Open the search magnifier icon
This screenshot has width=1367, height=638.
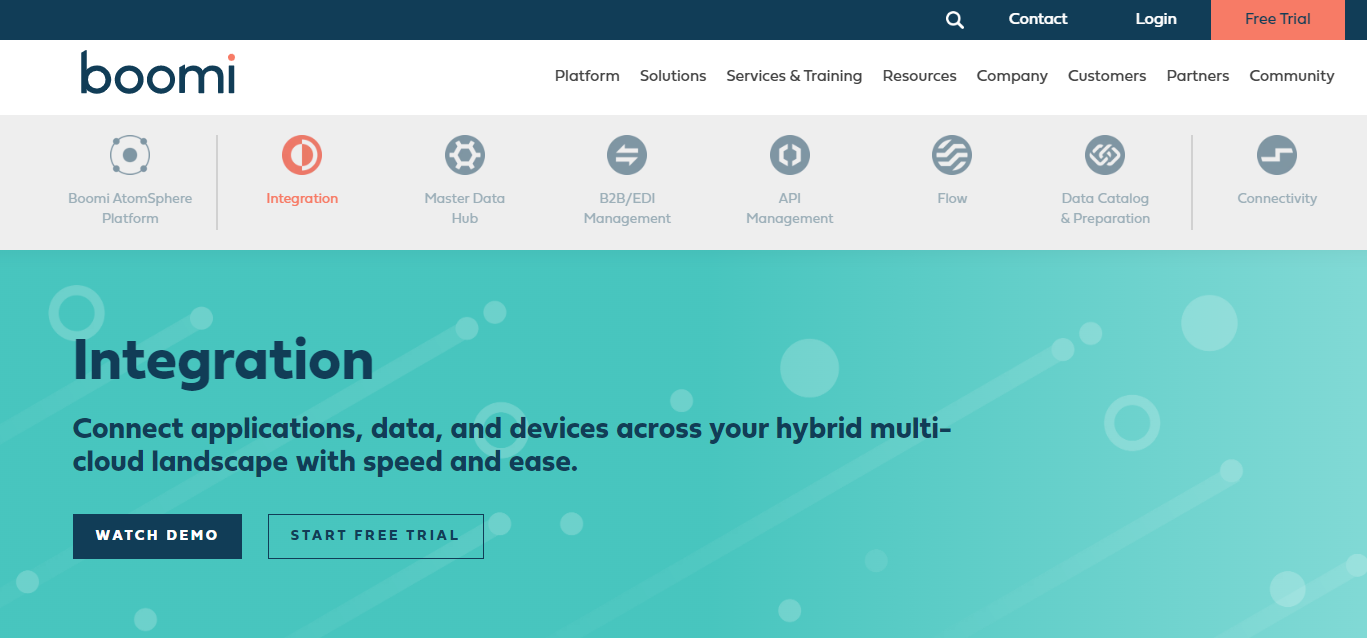click(x=954, y=19)
